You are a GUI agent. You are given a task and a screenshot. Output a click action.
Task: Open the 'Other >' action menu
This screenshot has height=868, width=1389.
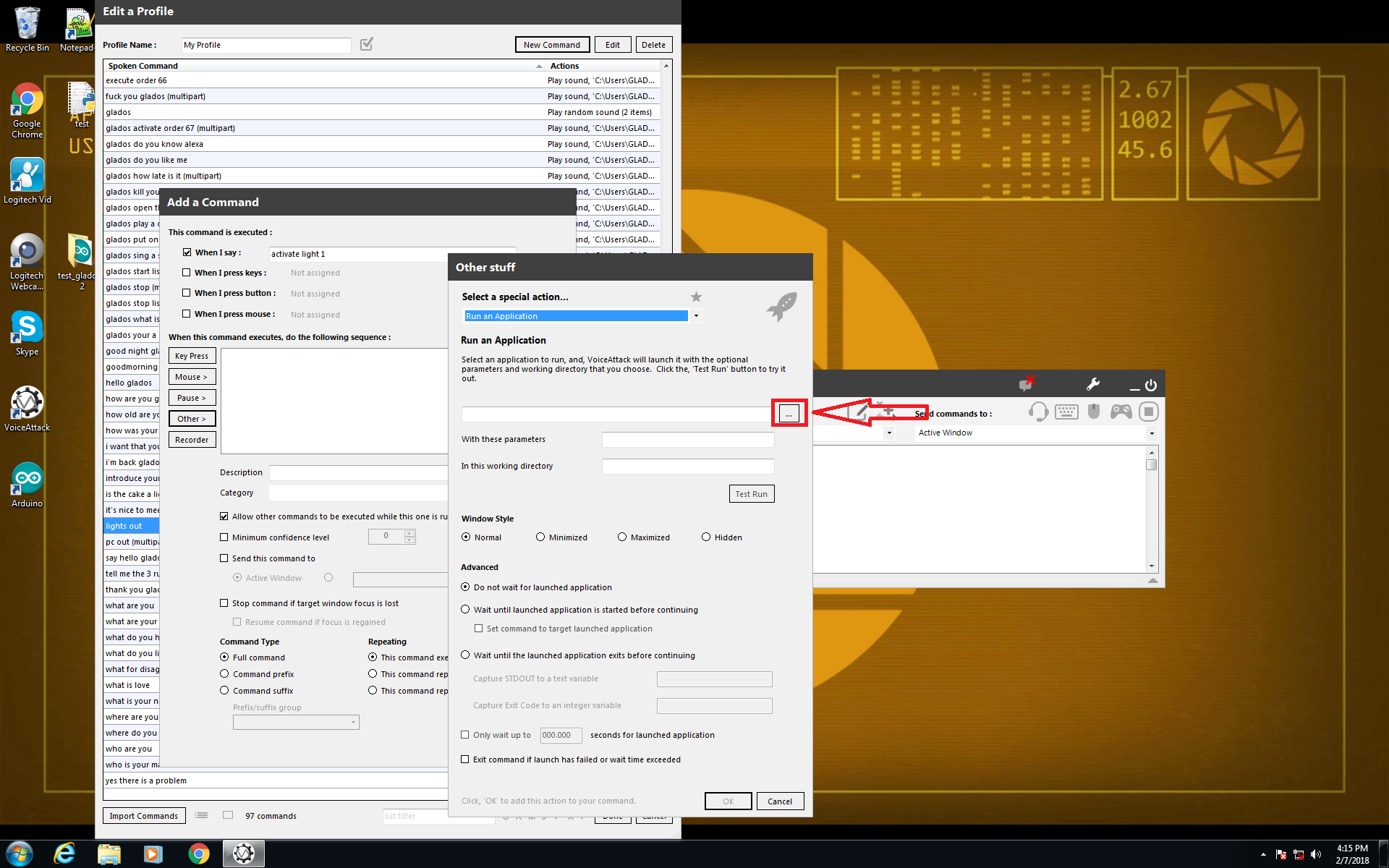[x=192, y=419]
